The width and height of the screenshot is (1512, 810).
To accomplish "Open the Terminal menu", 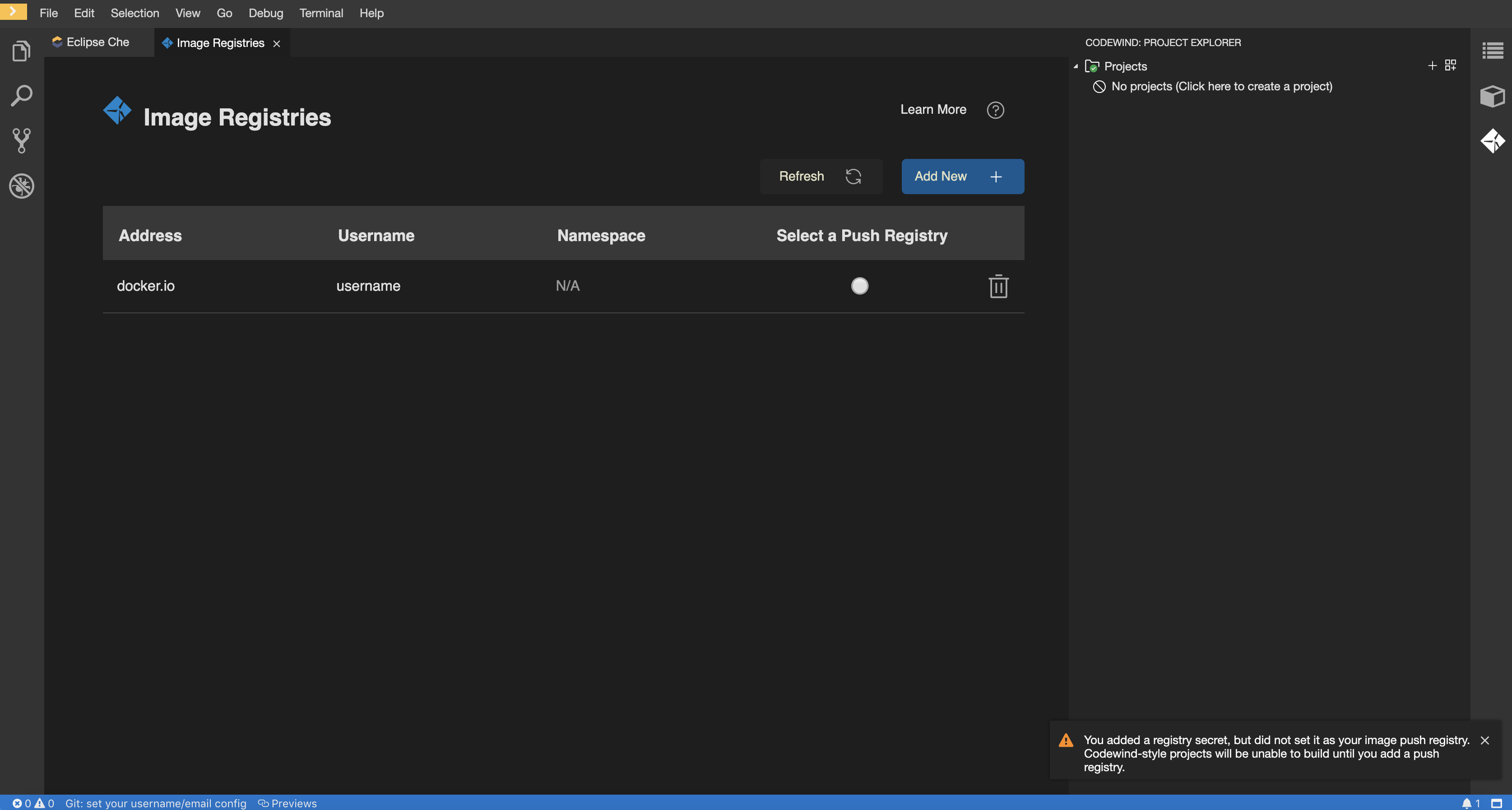I will pyautogui.click(x=321, y=13).
